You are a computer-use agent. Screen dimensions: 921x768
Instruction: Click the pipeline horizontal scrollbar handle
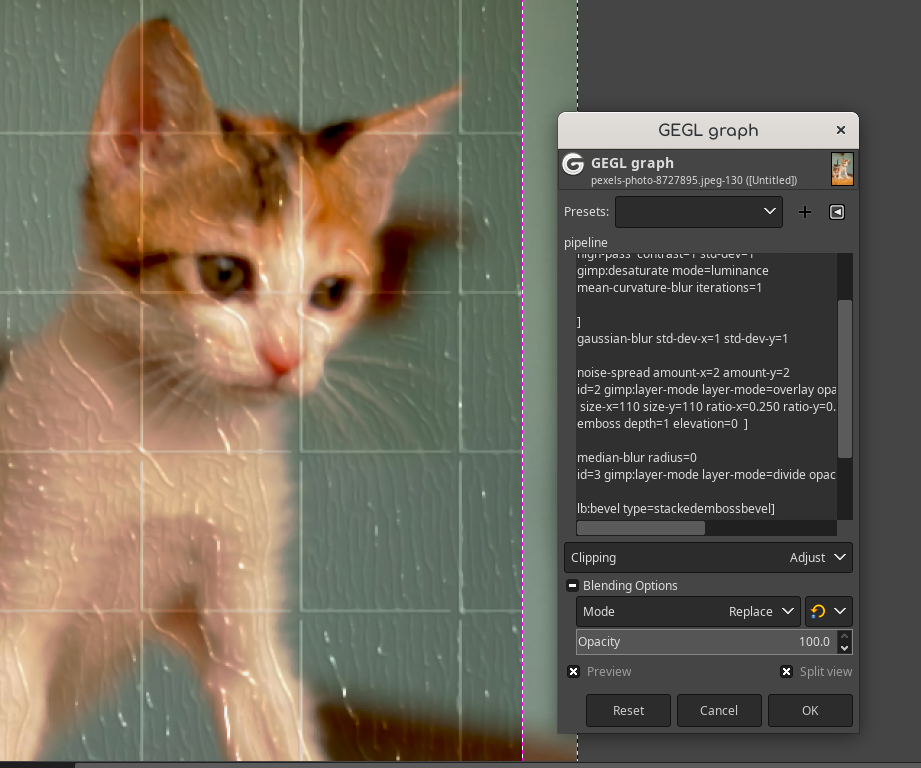point(641,528)
